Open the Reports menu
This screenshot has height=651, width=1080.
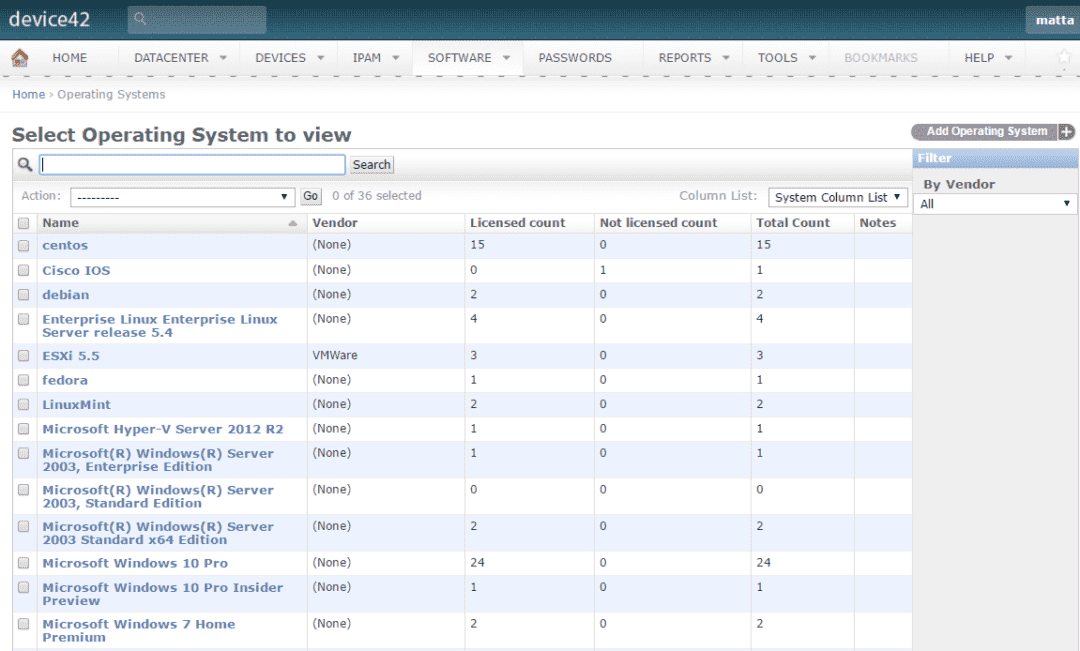pyautogui.click(x=692, y=58)
